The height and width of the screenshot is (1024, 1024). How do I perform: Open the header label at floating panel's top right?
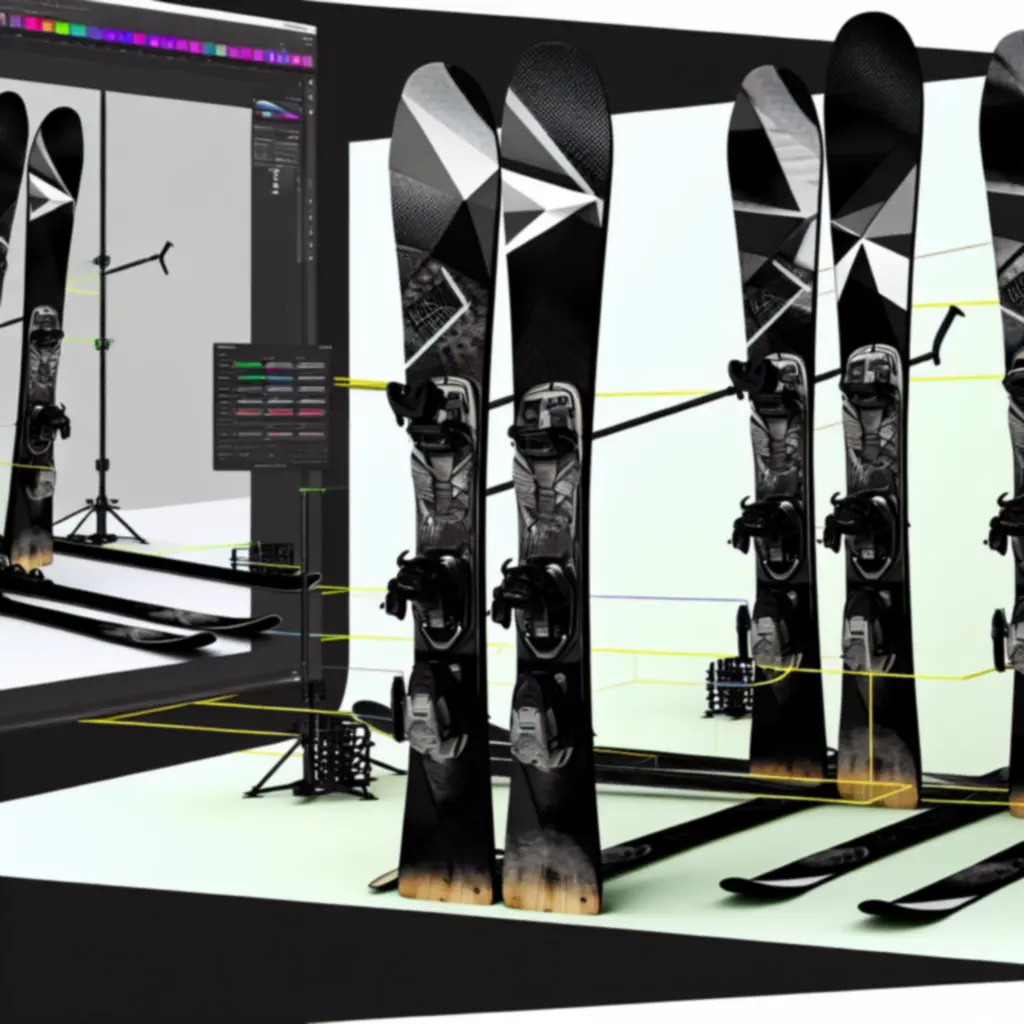[325, 347]
